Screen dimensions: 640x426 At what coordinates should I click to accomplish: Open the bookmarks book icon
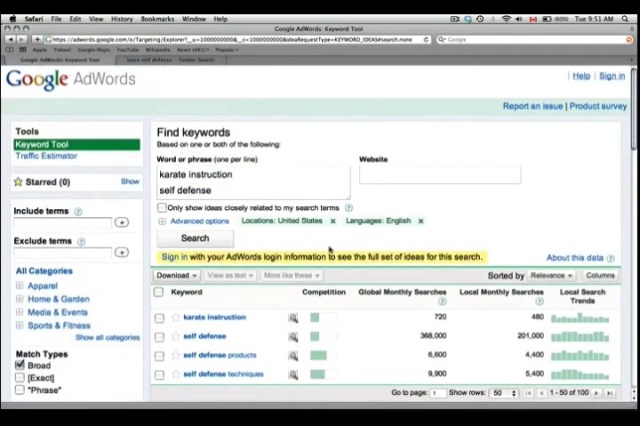(x=9, y=49)
